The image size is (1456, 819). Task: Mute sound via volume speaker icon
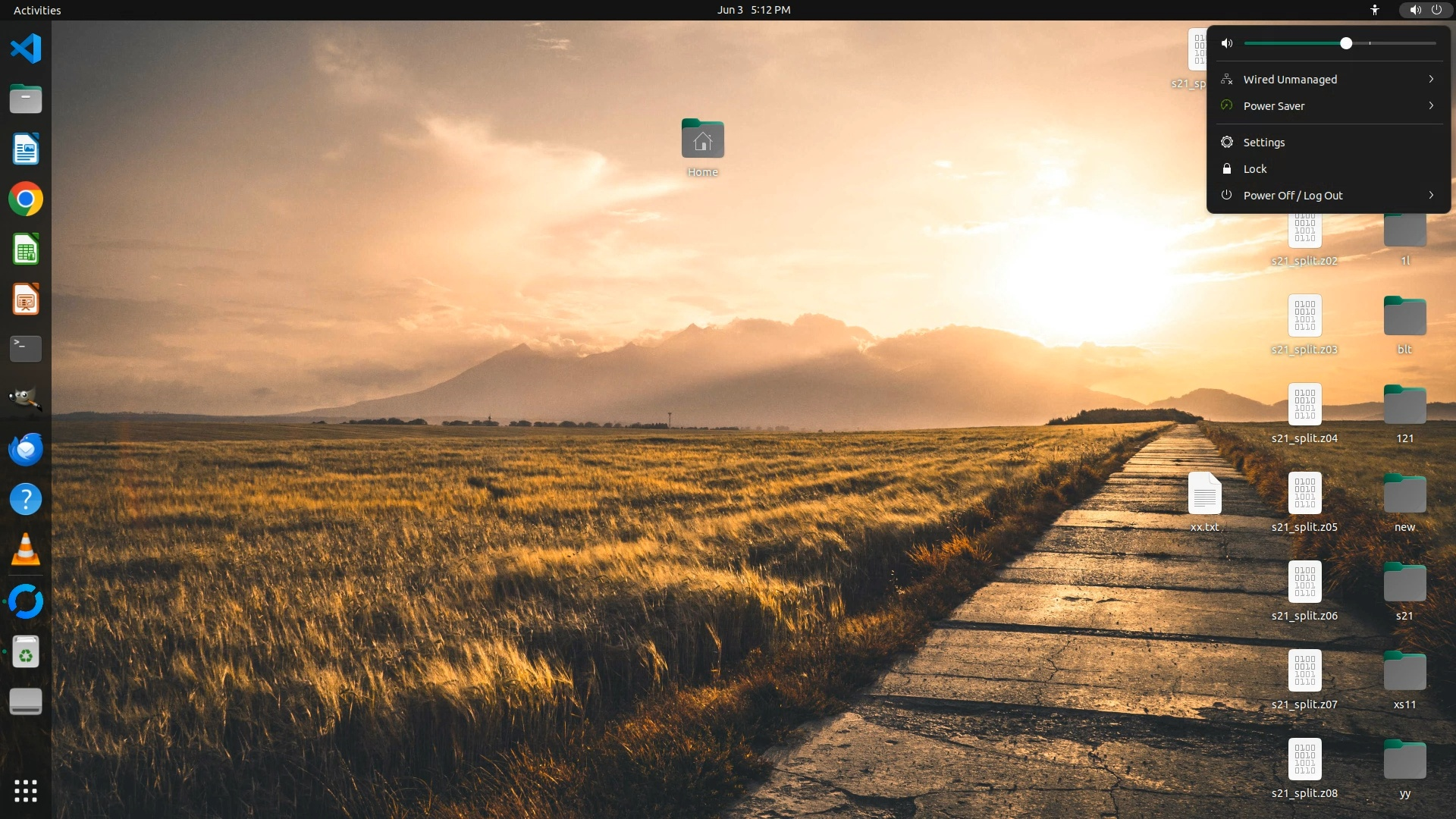point(1227,43)
